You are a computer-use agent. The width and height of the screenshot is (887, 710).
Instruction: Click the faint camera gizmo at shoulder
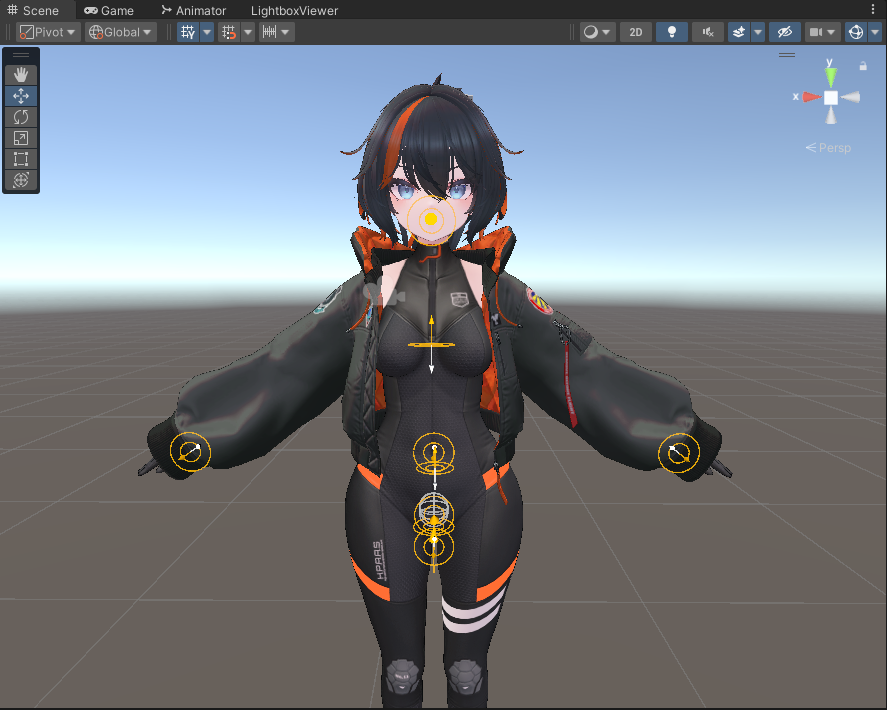(x=384, y=292)
